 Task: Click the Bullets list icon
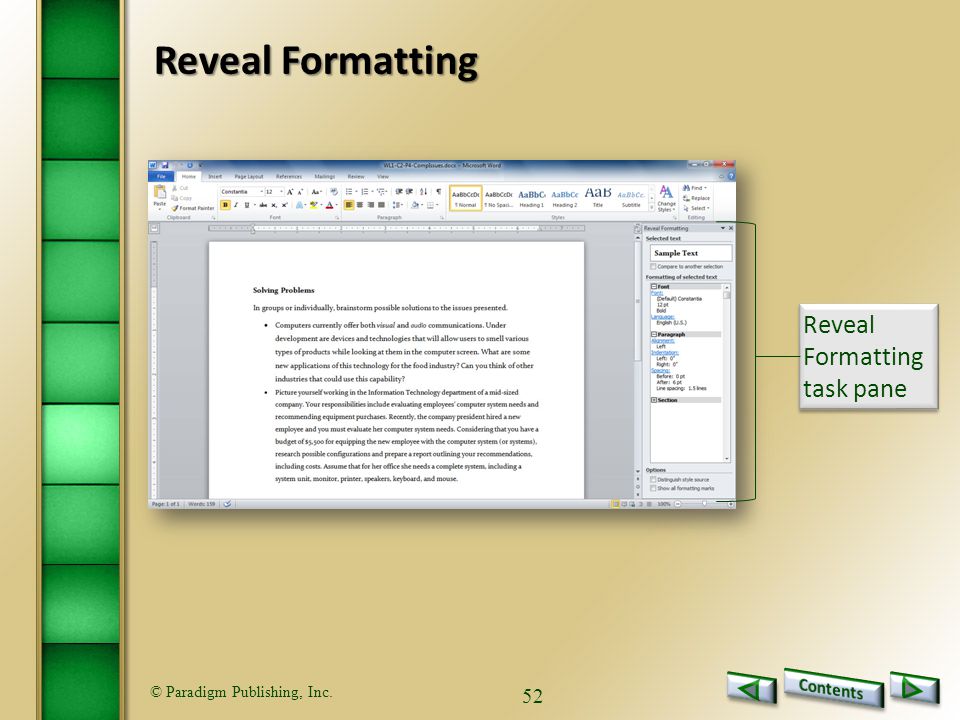click(x=349, y=192)
